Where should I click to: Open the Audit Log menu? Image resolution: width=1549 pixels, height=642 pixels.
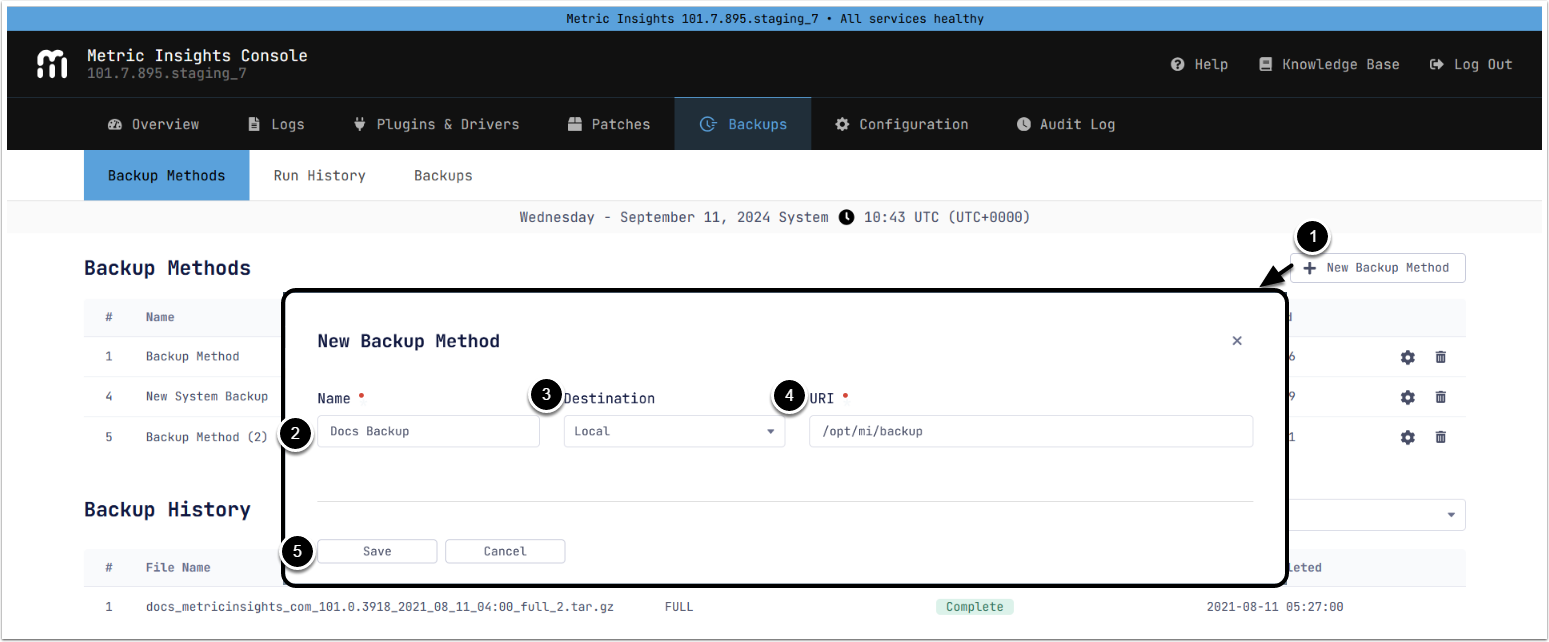point(1065,124)
